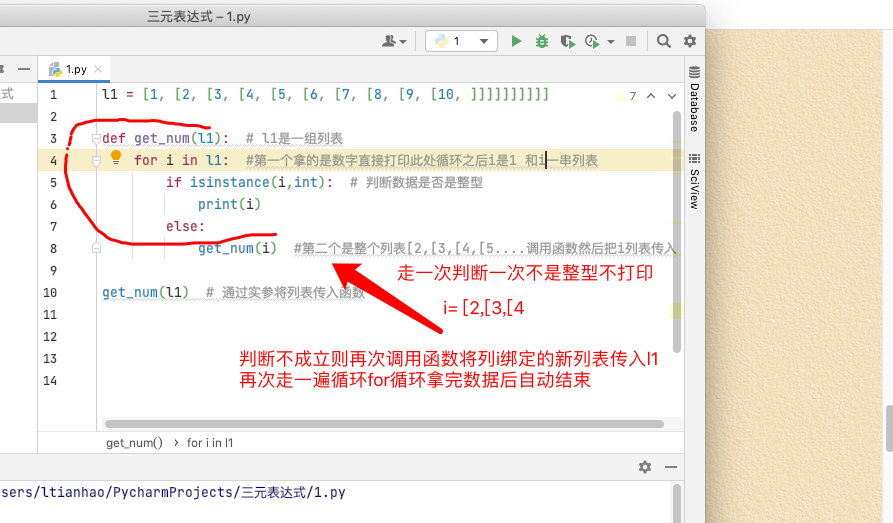Image resolution: width=893 pixels, height=523 pixels.
Task: Click the editor vertical scrollbar
Action: click(x=677, y=231)
